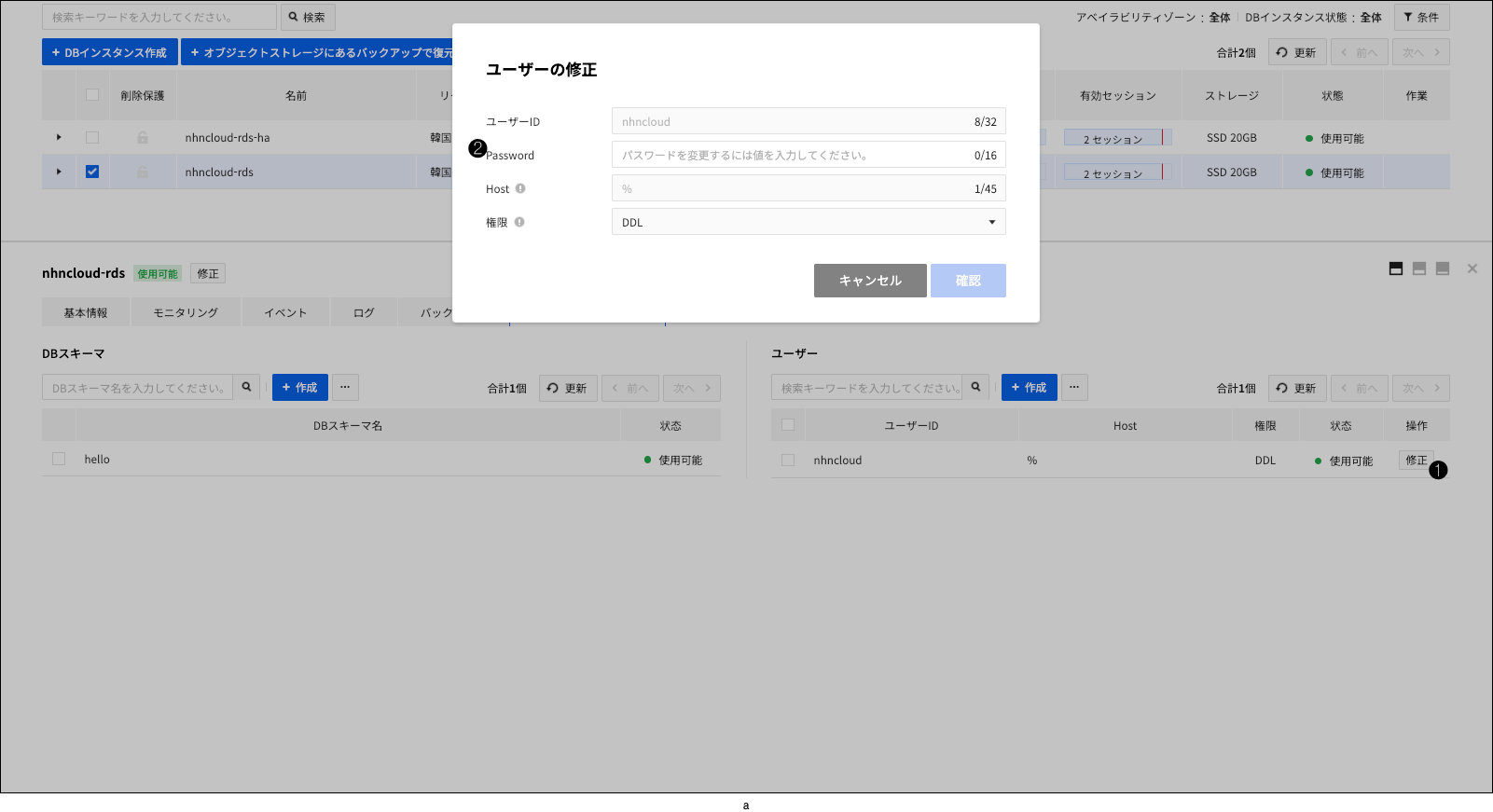
Task: Click the search magnifier in DBスキーマ panel
Action: click(x=246, y=387)
